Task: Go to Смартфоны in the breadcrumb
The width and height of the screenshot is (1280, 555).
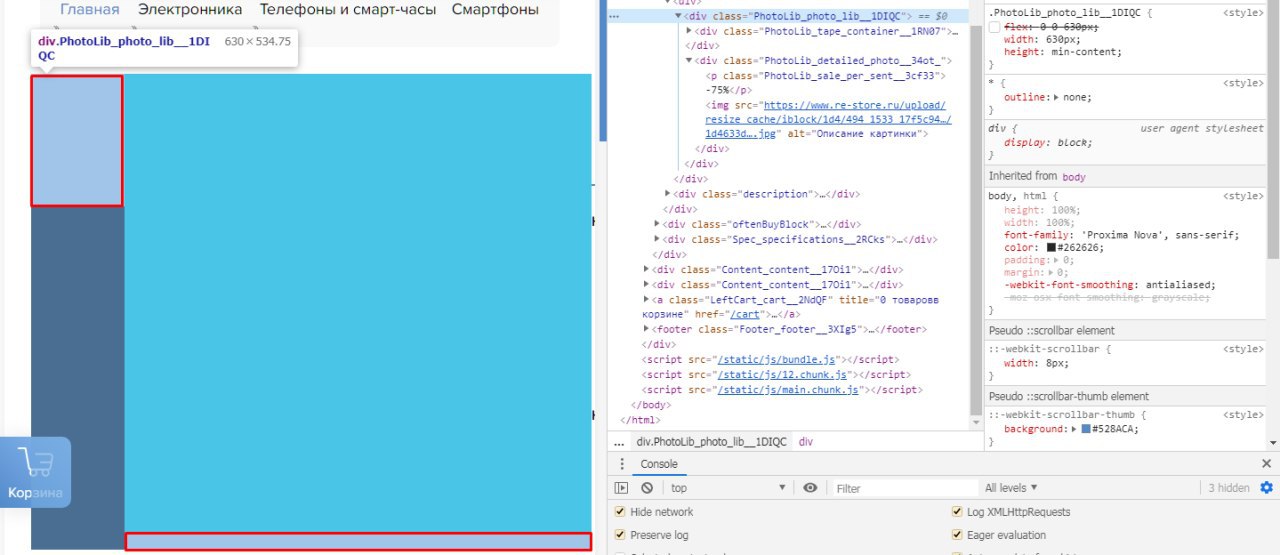Action: tap(495, 9)
